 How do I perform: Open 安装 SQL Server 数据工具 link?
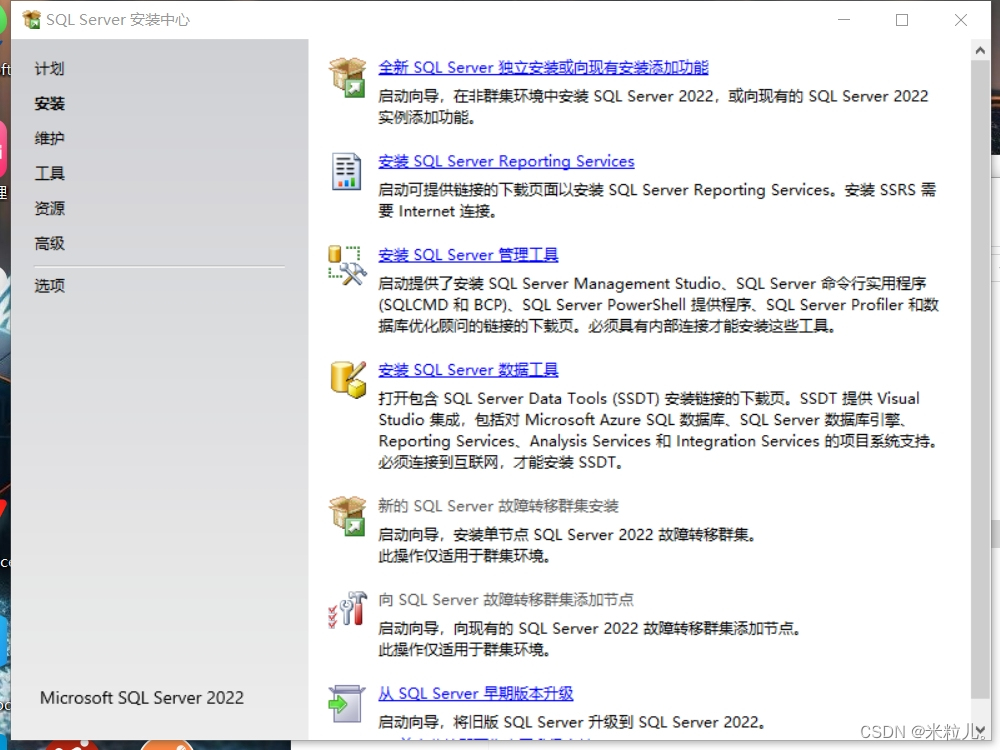tap(468, 370)
